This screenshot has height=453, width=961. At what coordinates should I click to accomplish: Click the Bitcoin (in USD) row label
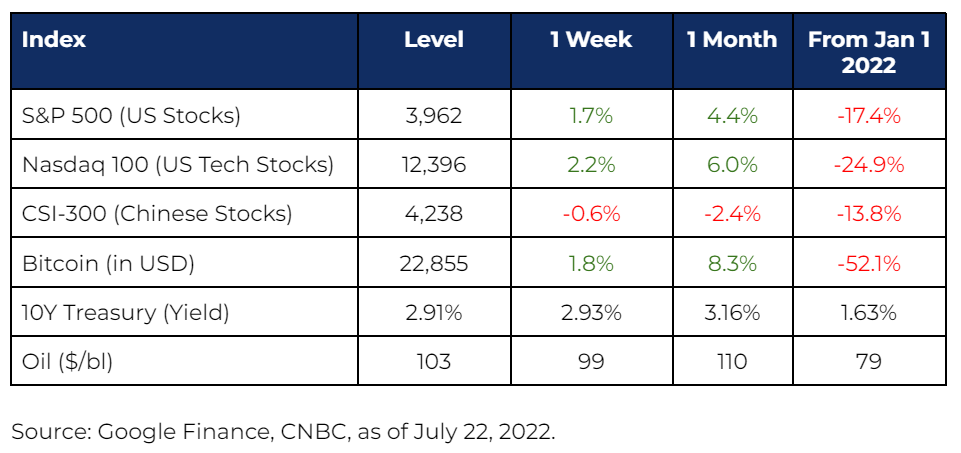point(108,263)
